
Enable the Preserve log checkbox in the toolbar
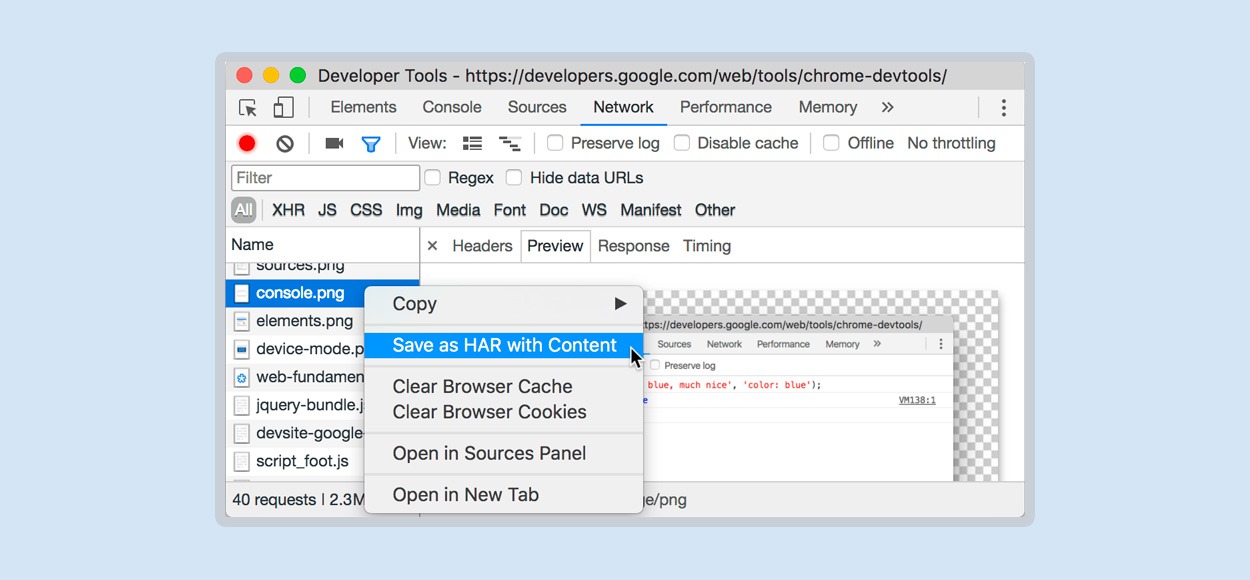click(x=555, y=143)
